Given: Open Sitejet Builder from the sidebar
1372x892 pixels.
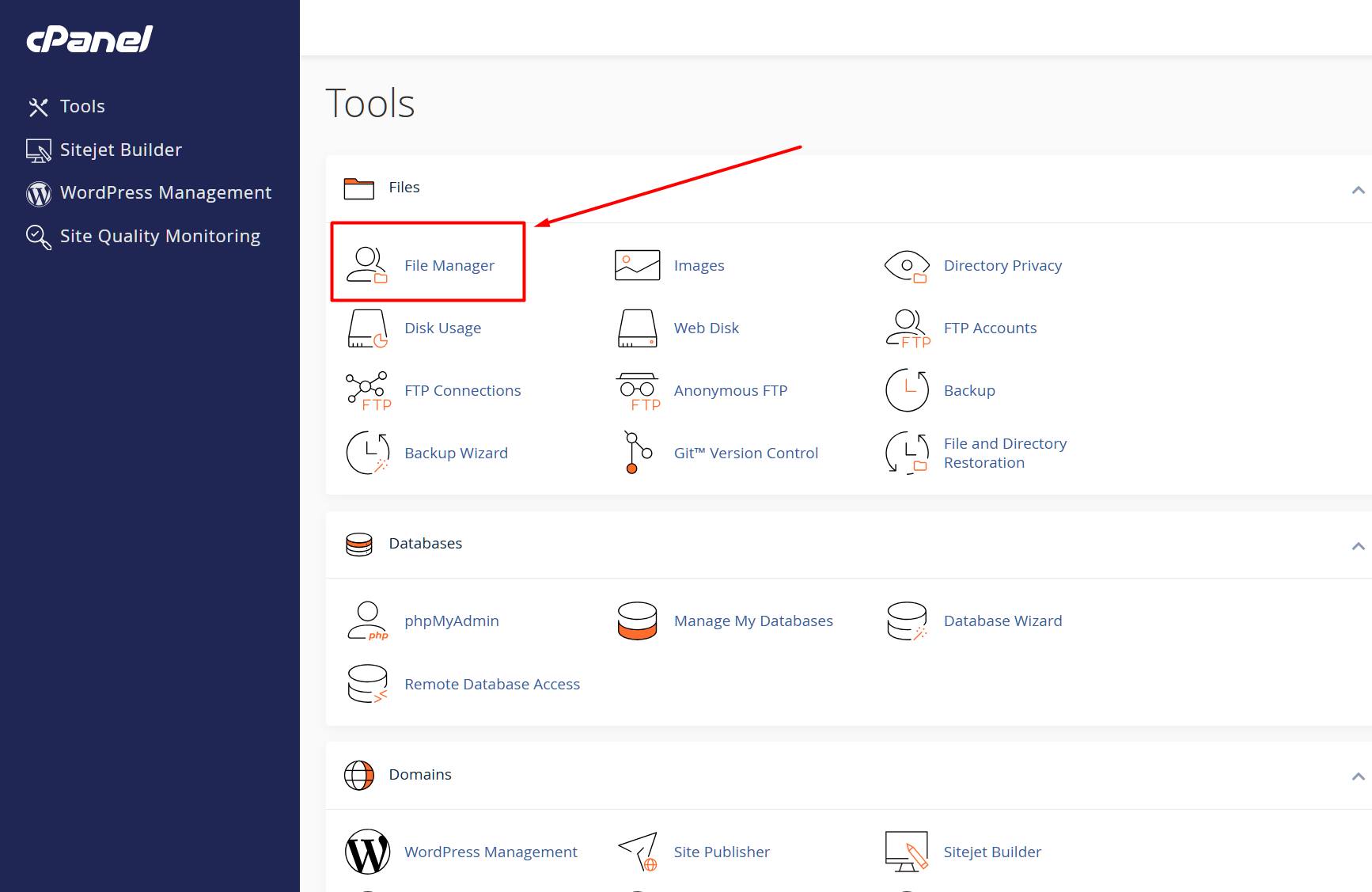Looking at the screenshot, I should click(x=120, y=150).
